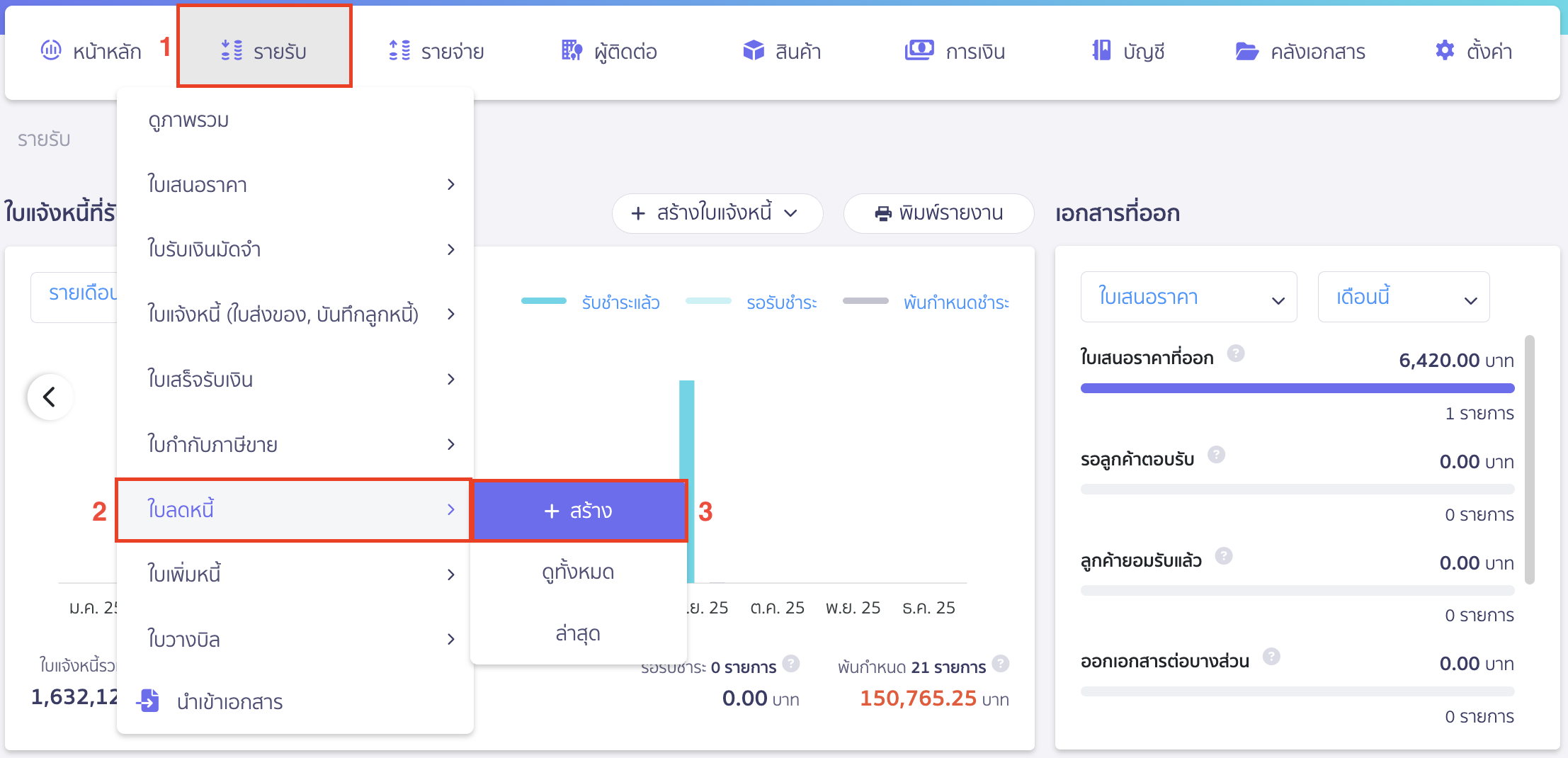Expand ใบกำกับภาษีขาย submenu chevron

pos(451,444)
